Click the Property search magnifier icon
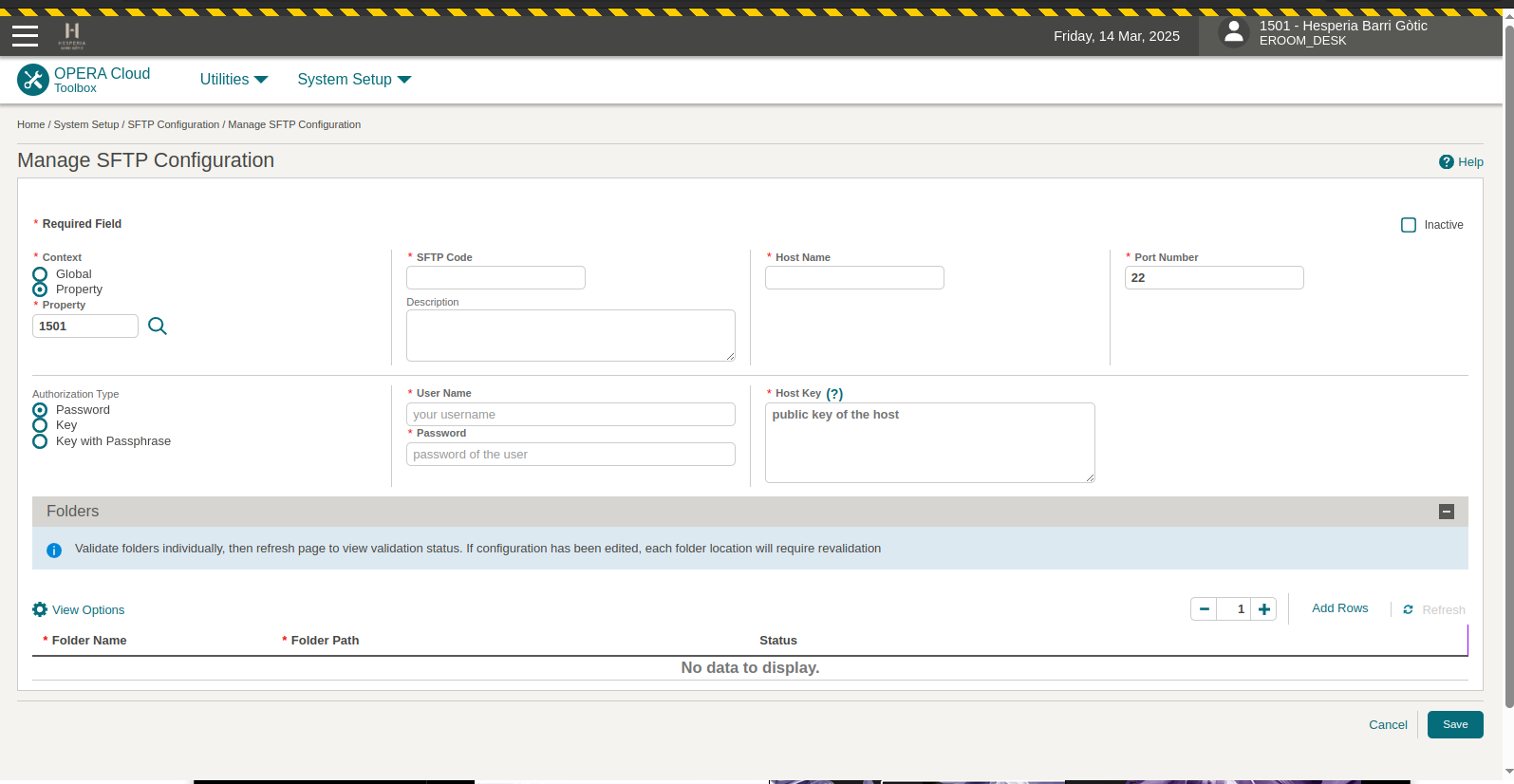 [x=158, y=327]
